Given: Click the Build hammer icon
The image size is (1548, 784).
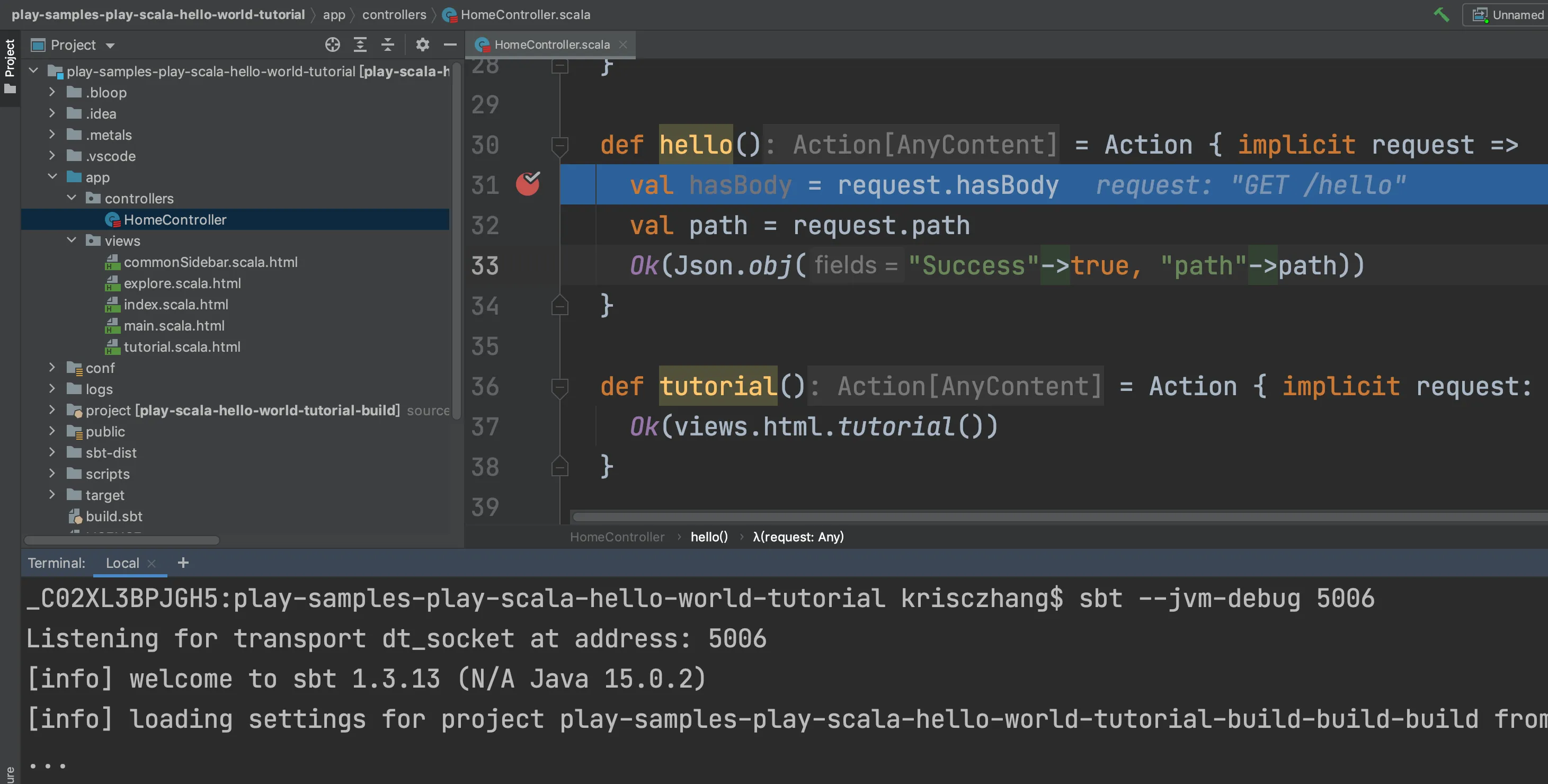Looking at the screenshot, I should pos(1441,14).
